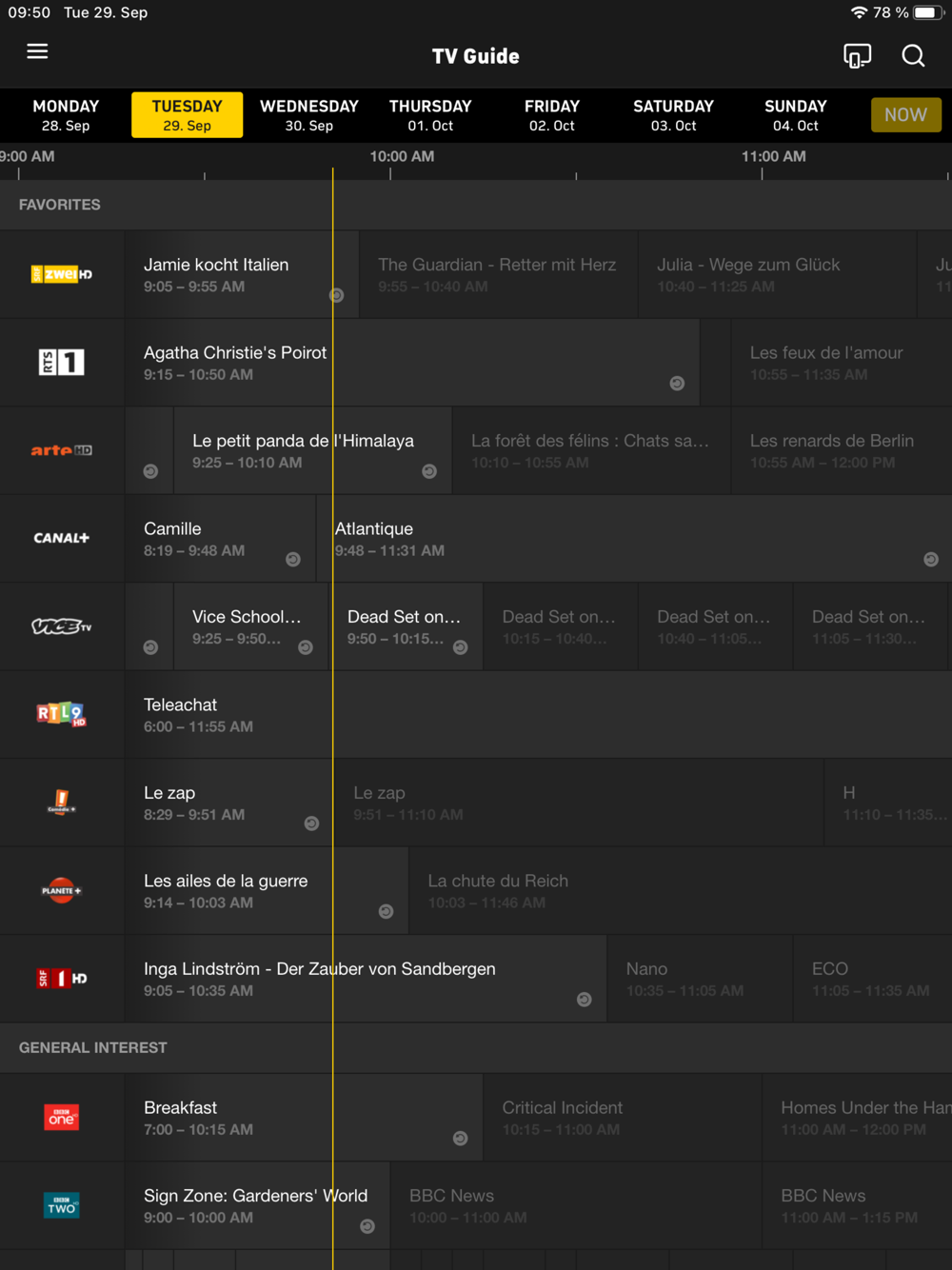
Task: Click the 11:00 AM timeline marker
Action: [773, 156]
